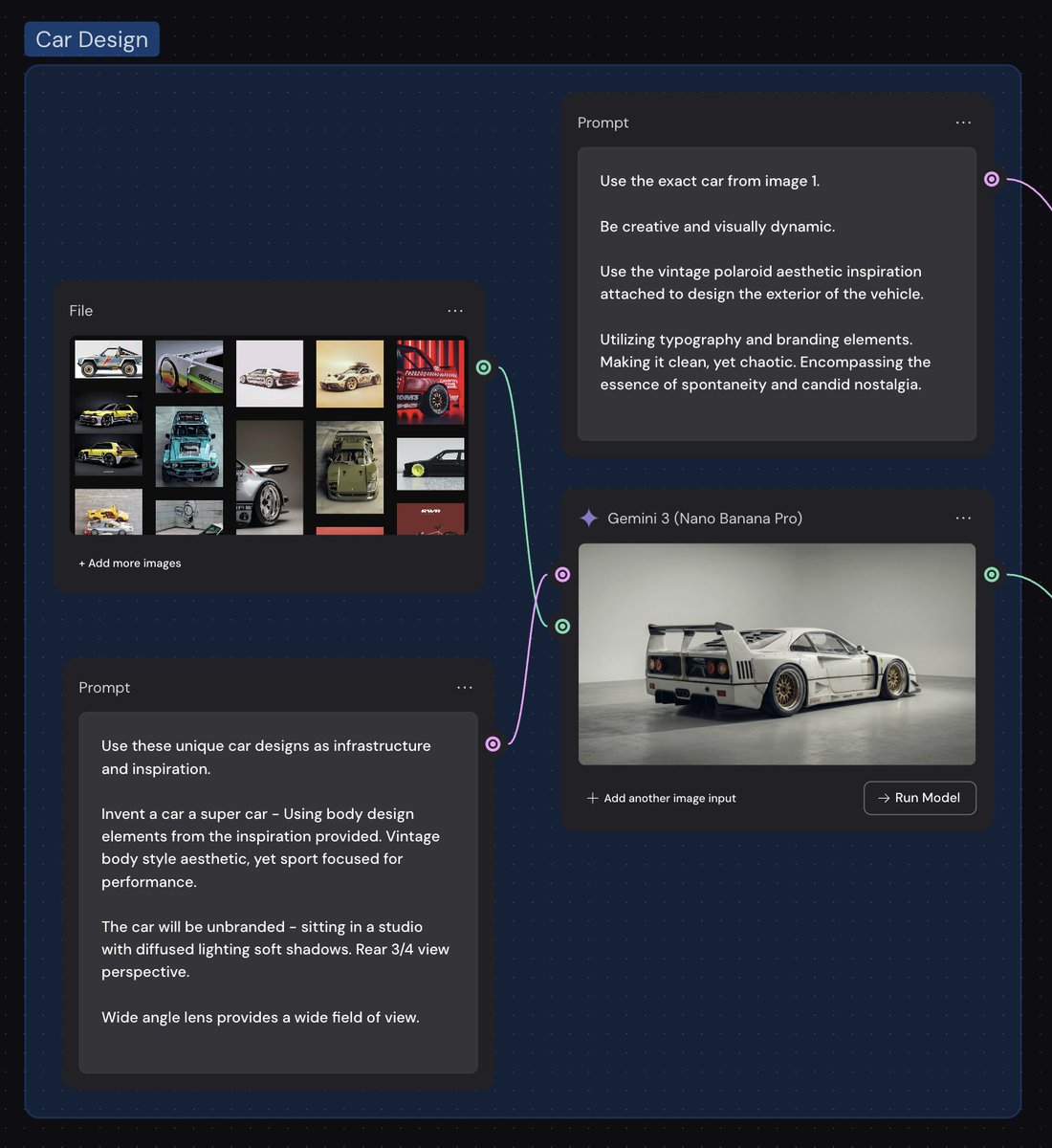
Task: Click the arrow icon inside Run Model
Action: pos(884,798)
